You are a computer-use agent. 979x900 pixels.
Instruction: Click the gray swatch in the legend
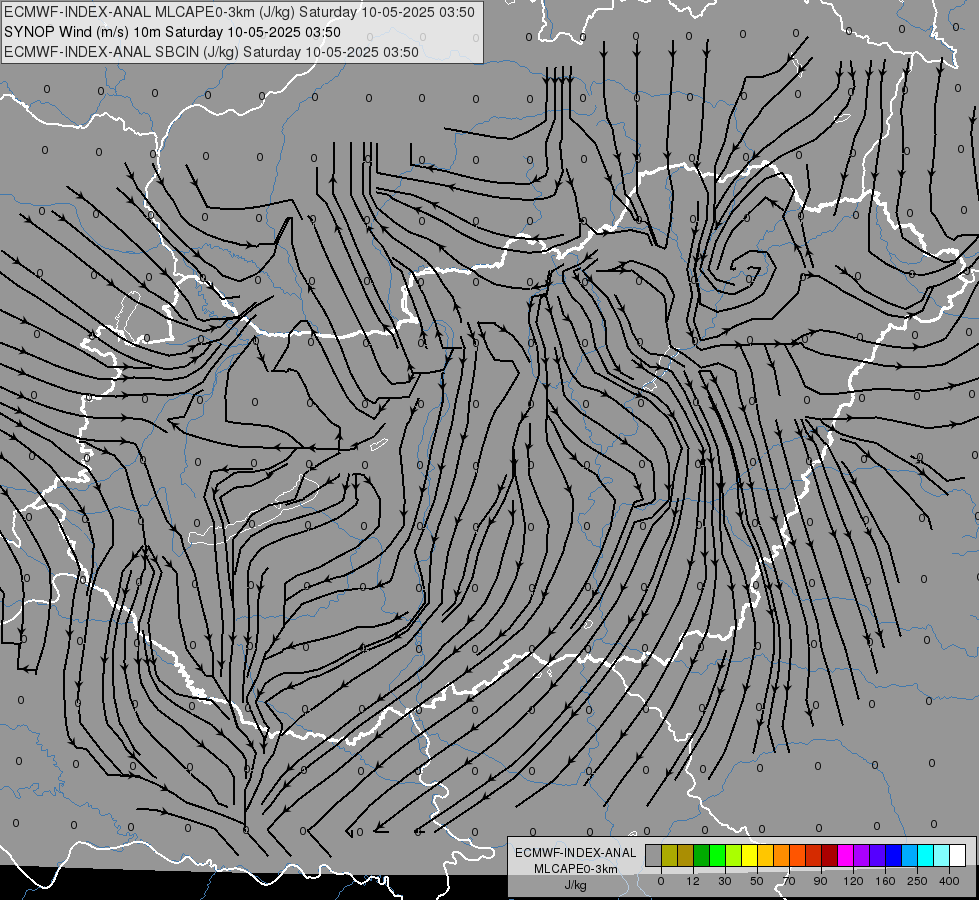pos(654,855)
